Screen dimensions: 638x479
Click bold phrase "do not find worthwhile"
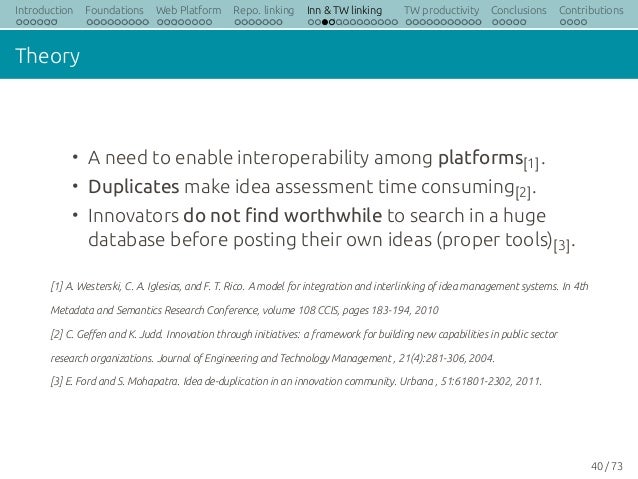click(x=282, y=215)
